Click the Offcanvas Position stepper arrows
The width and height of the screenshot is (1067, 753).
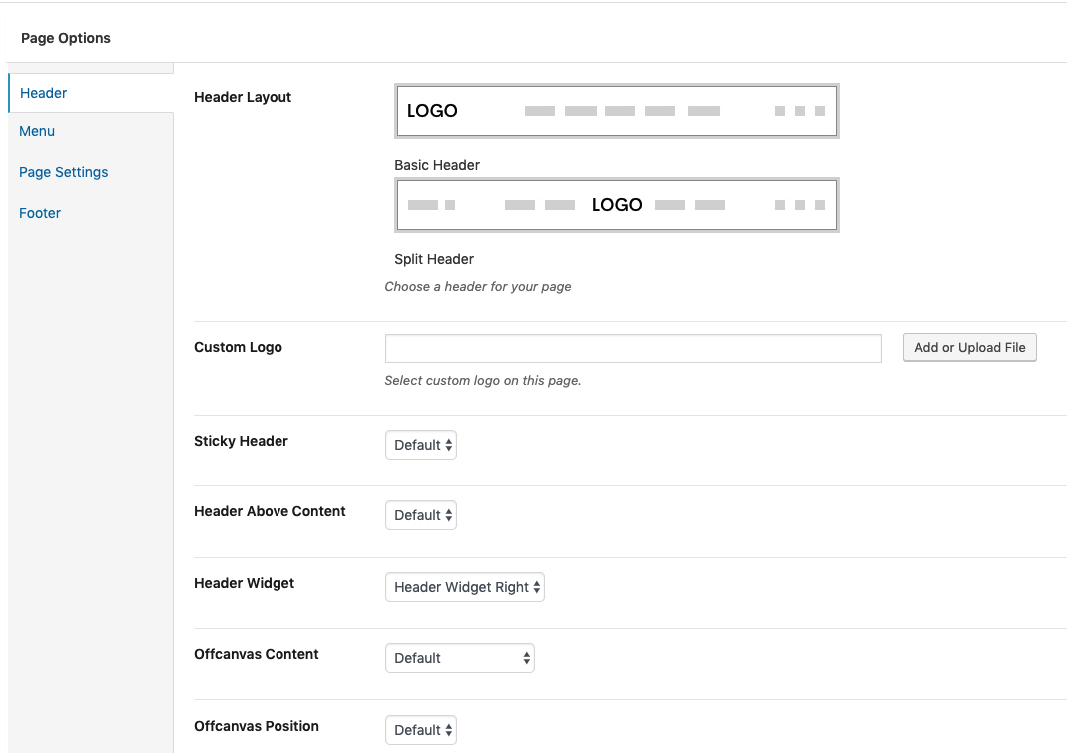pos(448,729)
